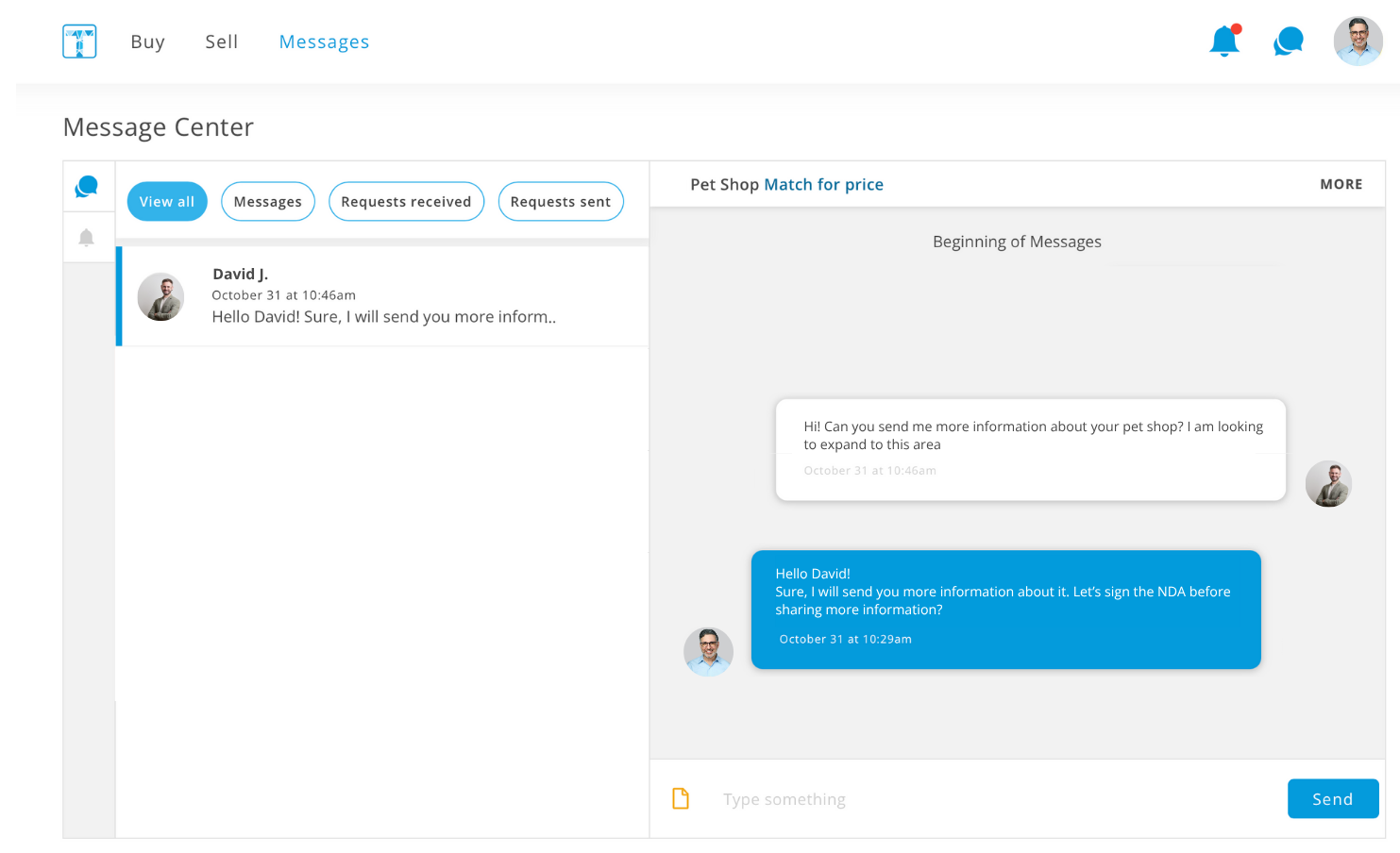Click David J.'s avatar in conversation list
This screenshot has height=853, width=1400.
tap(160, 297)
